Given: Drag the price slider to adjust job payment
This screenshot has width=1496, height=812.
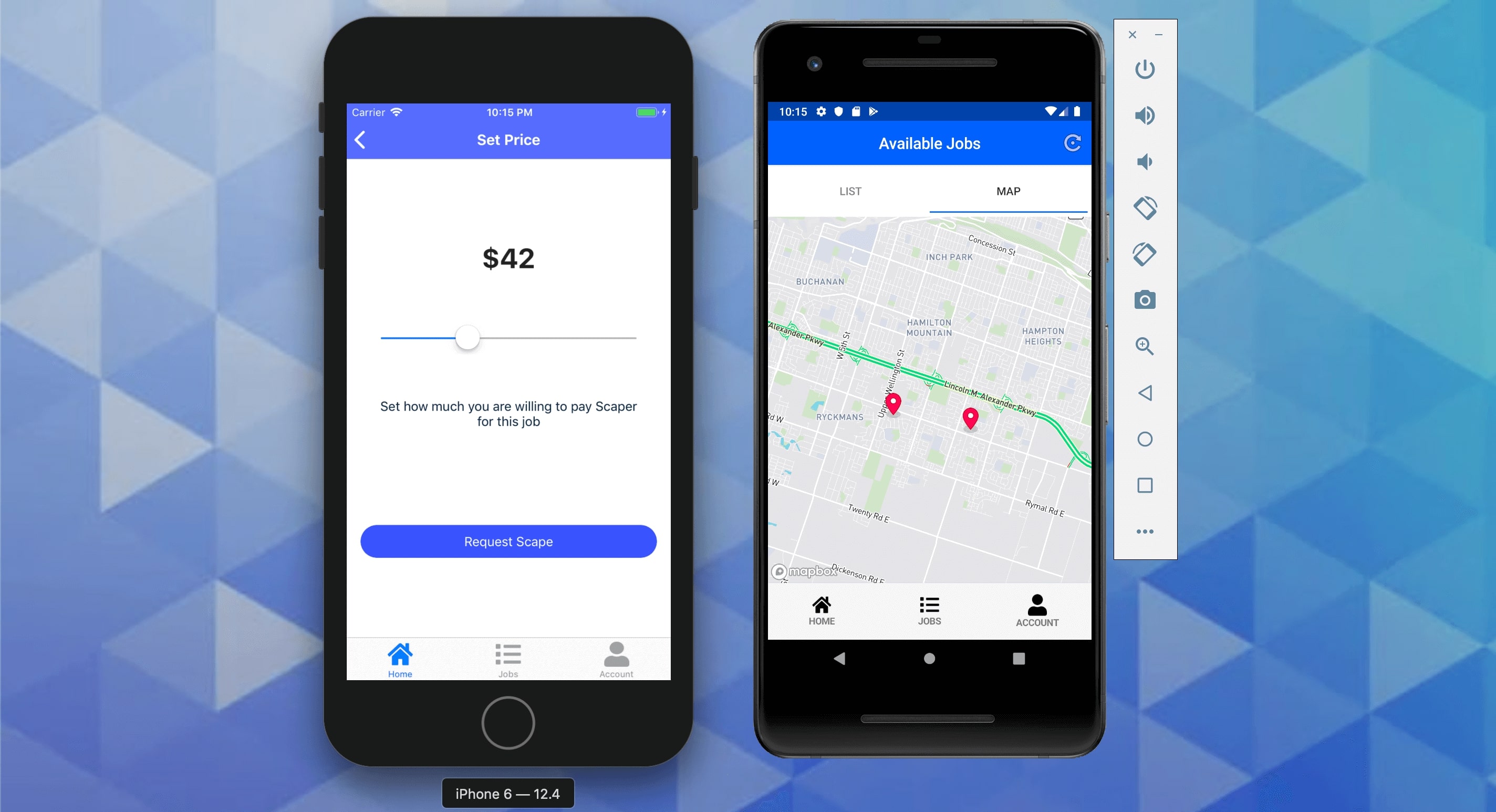Looking at the screenshot, I should pos(467,337).
